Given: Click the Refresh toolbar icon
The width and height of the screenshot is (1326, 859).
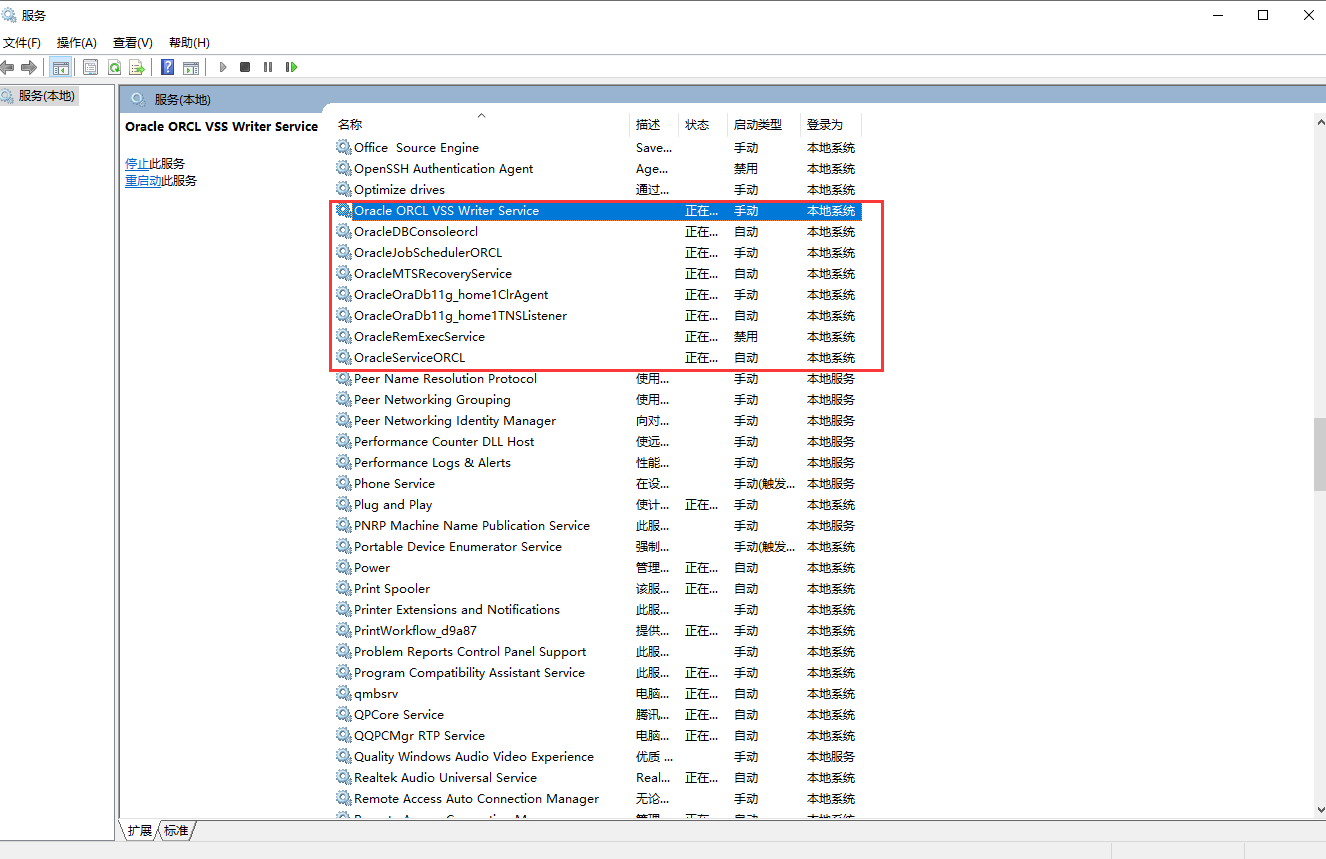Looking at the screenshot, I should click(114, 66).
